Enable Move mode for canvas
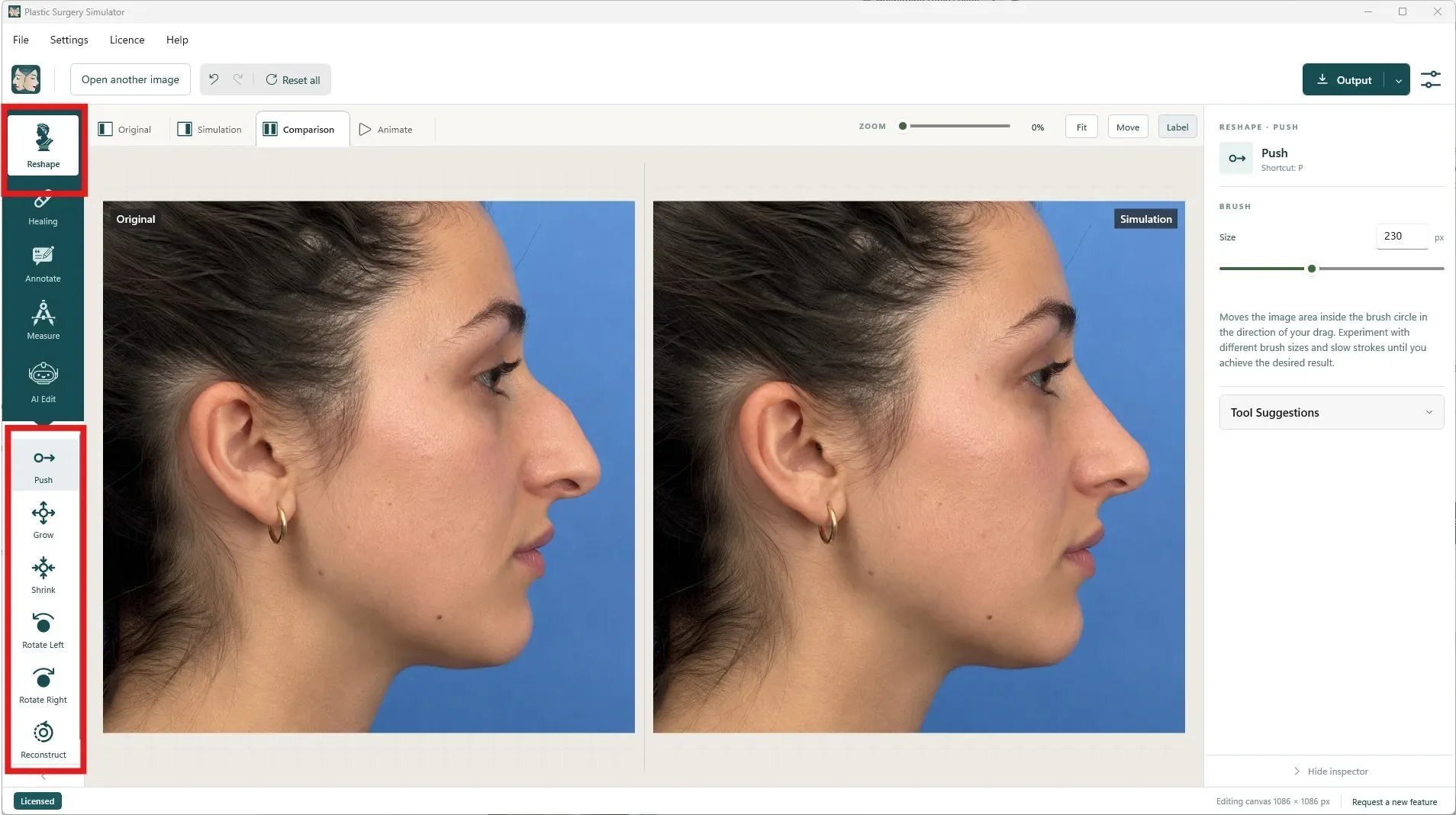Image resolution: width=1456 pixels, height=815 pixels. coord(1128,127)
